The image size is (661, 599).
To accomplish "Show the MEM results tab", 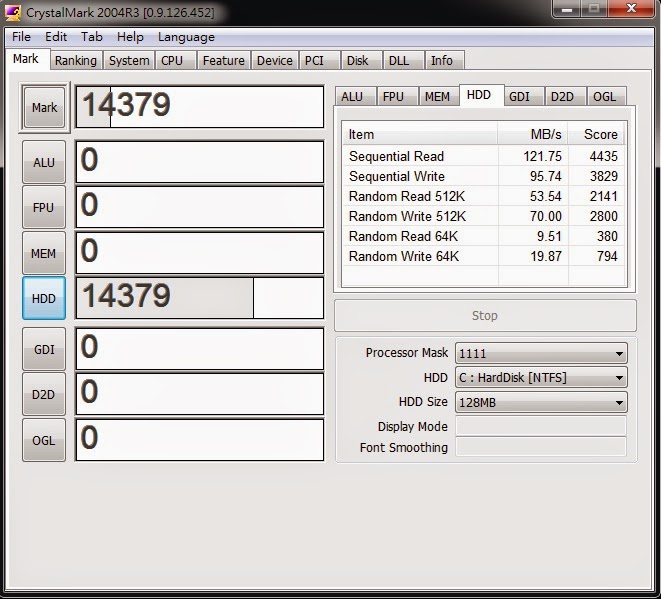I will (x=438, y=97).
